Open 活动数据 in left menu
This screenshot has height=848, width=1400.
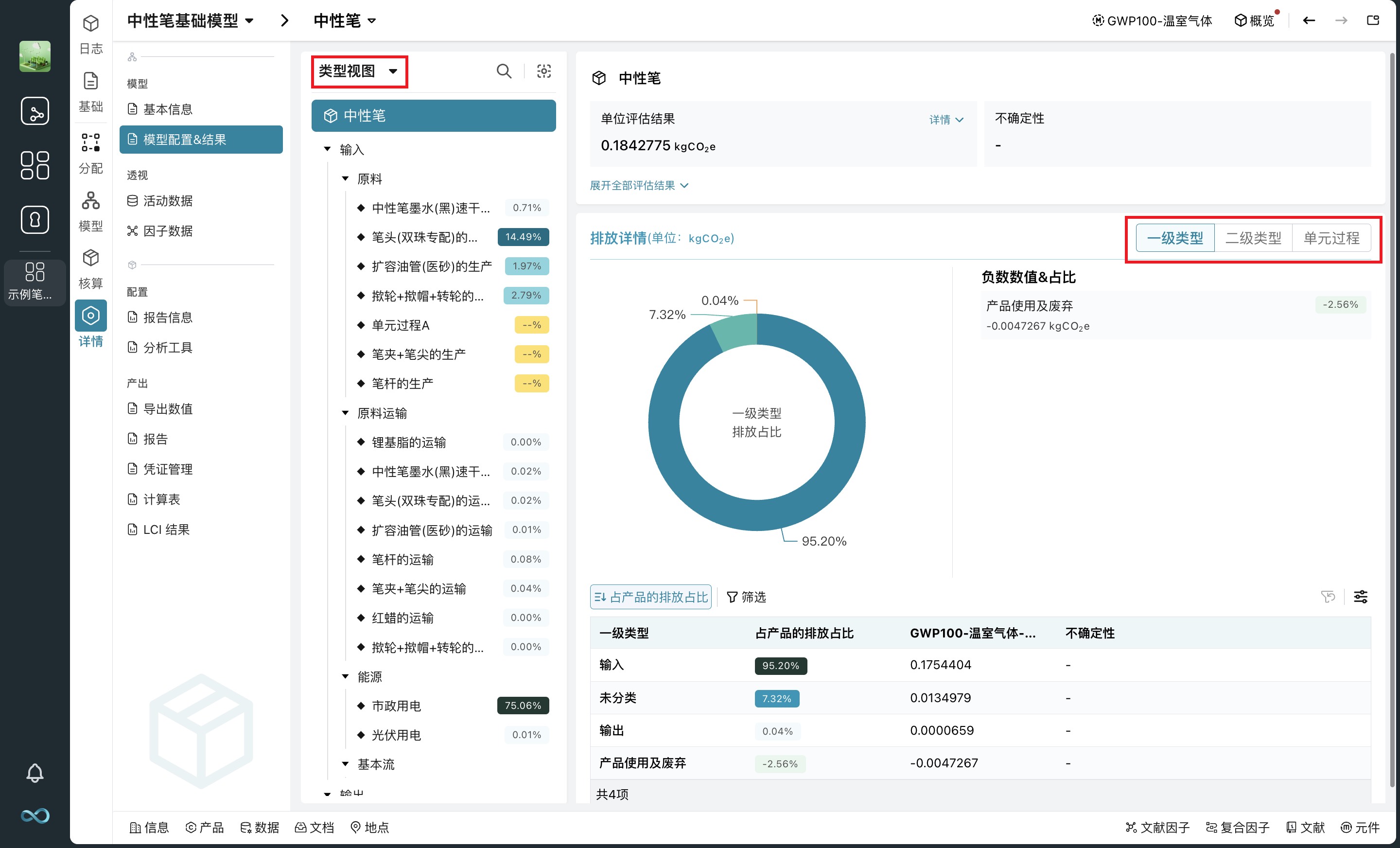click(x=167, y=201)
